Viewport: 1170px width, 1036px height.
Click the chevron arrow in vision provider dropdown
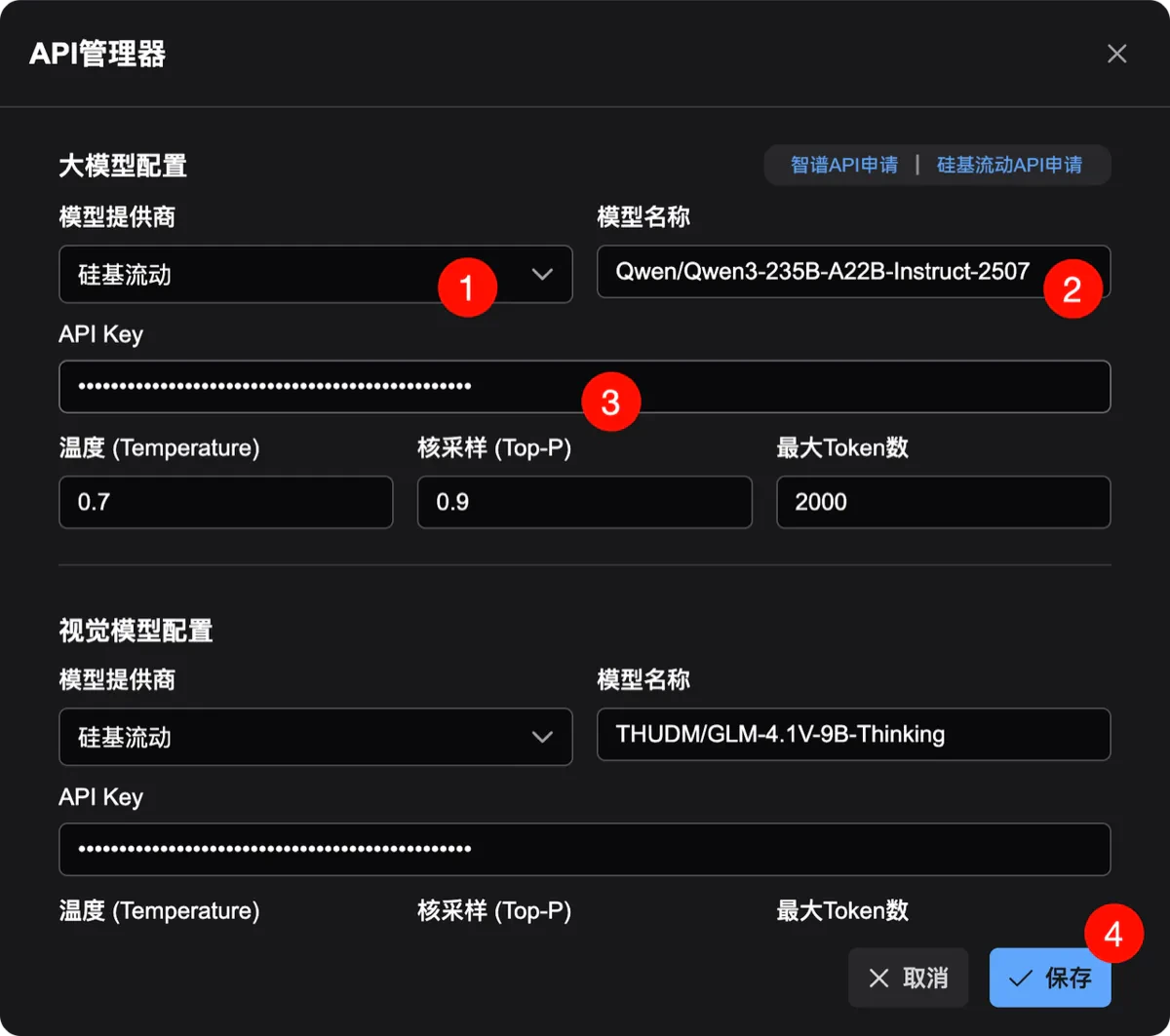542,737
